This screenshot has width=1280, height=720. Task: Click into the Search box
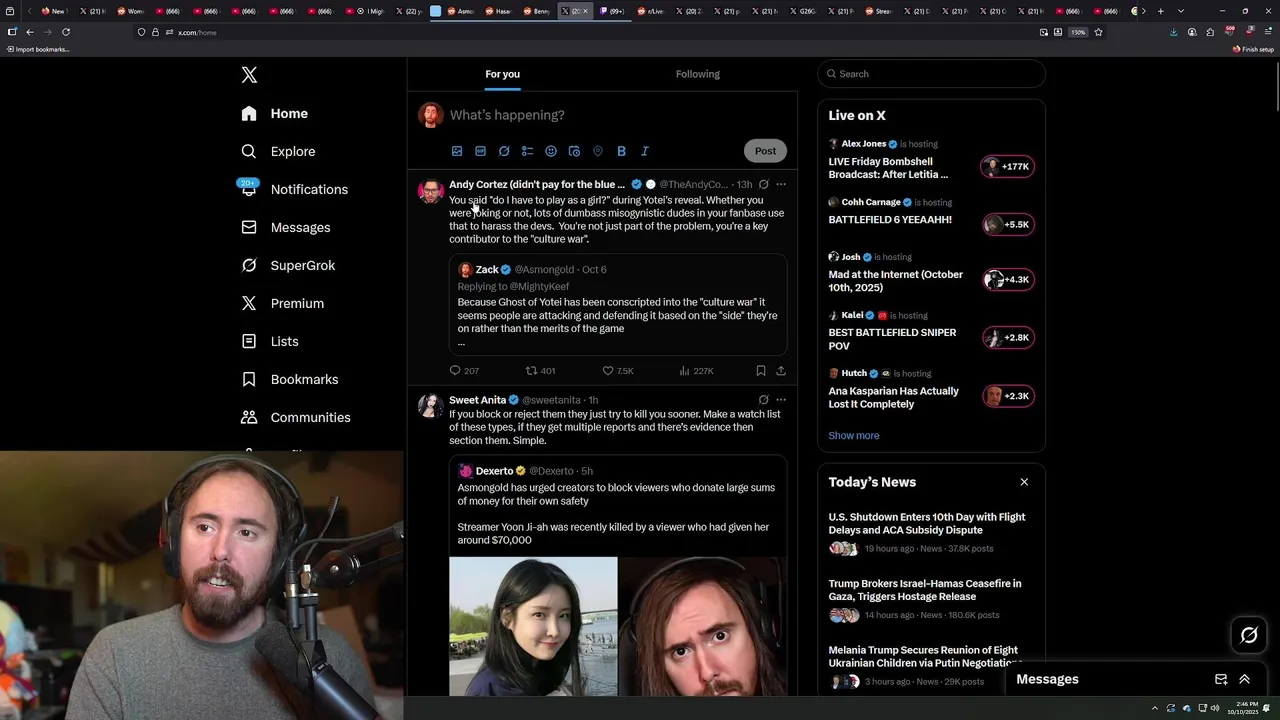click(x=931, y=74)
